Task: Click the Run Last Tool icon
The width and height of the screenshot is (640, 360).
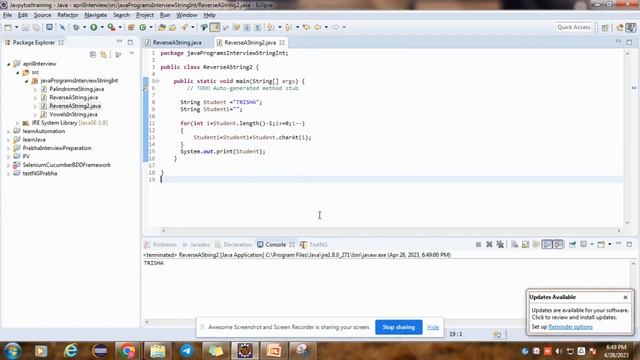Action: coord(111,27)
